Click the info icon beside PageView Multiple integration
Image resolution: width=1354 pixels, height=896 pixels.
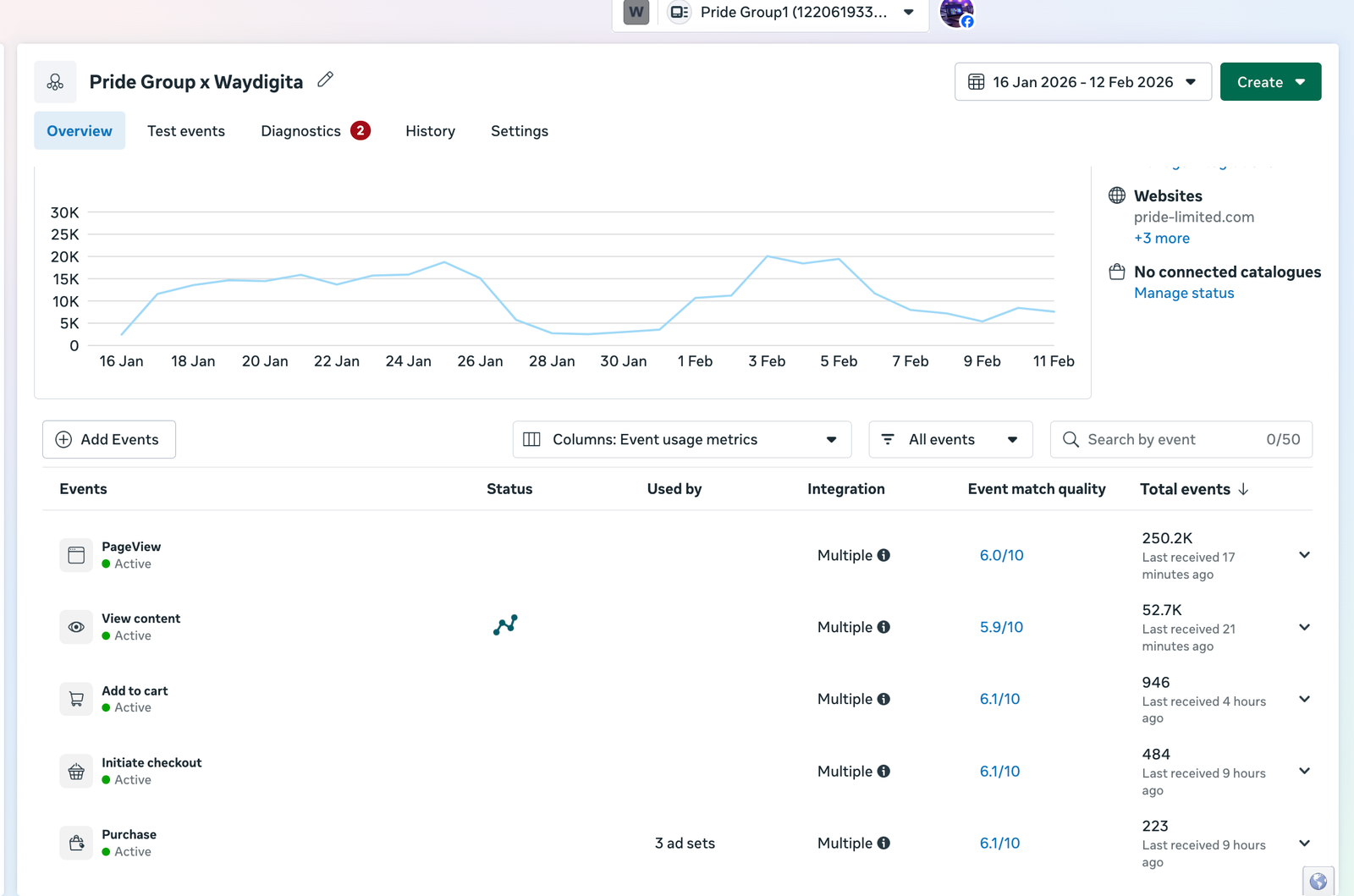[x=883, y=555]
